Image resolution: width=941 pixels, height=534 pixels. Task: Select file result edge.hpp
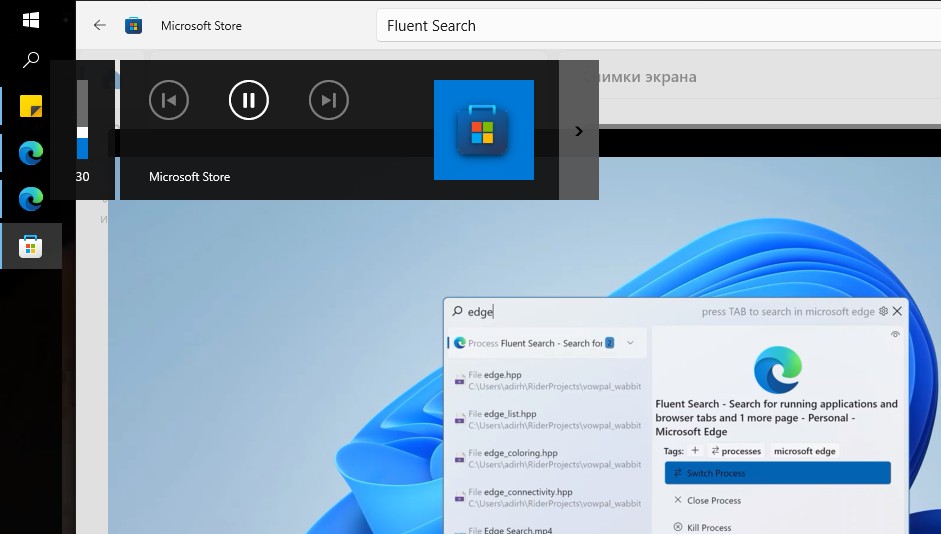point(547,380)
